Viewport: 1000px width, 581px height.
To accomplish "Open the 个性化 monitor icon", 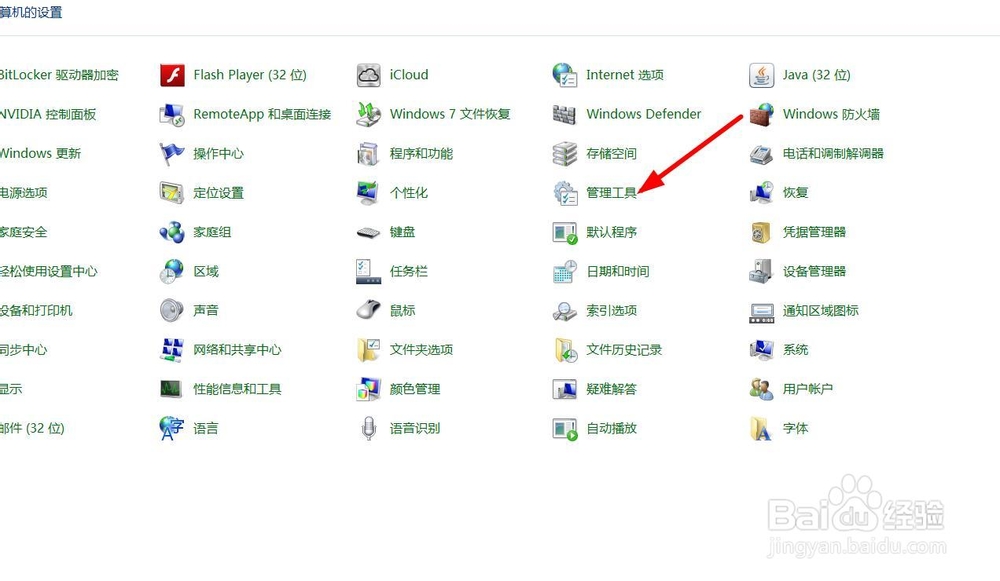I will [369, 193].
